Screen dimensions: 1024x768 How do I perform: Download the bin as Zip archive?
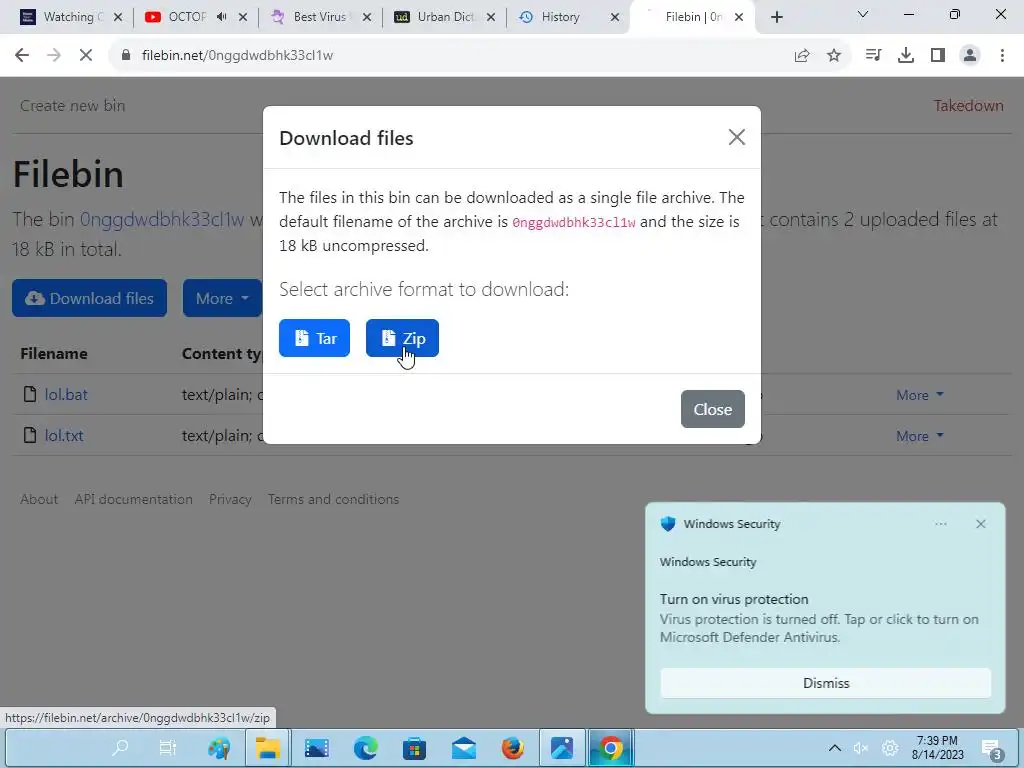(x=402, y=338)
